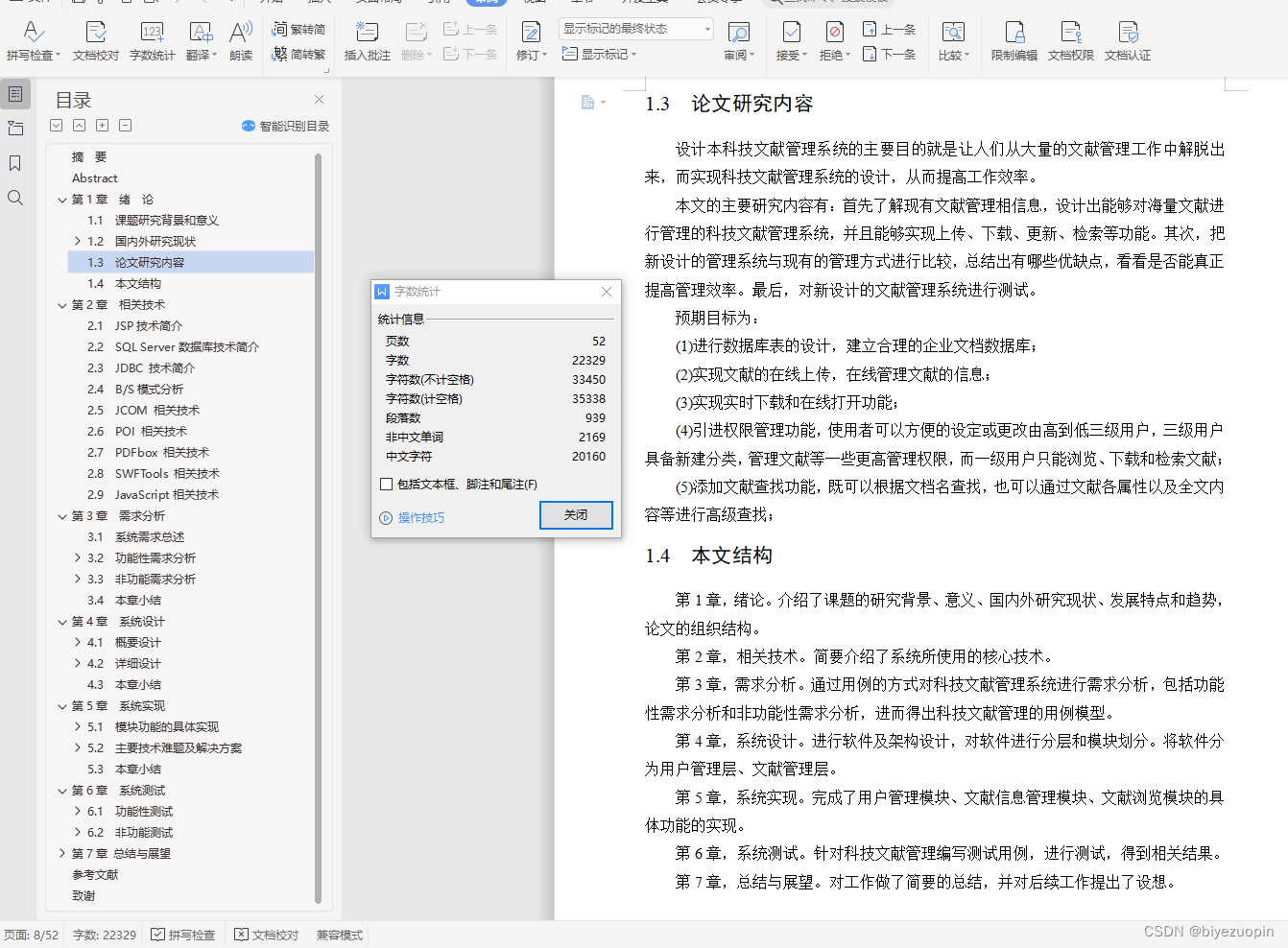The image size is (1288, 948).
Task: Open the search panel in left sidebar
Action: tap(15, 198)
